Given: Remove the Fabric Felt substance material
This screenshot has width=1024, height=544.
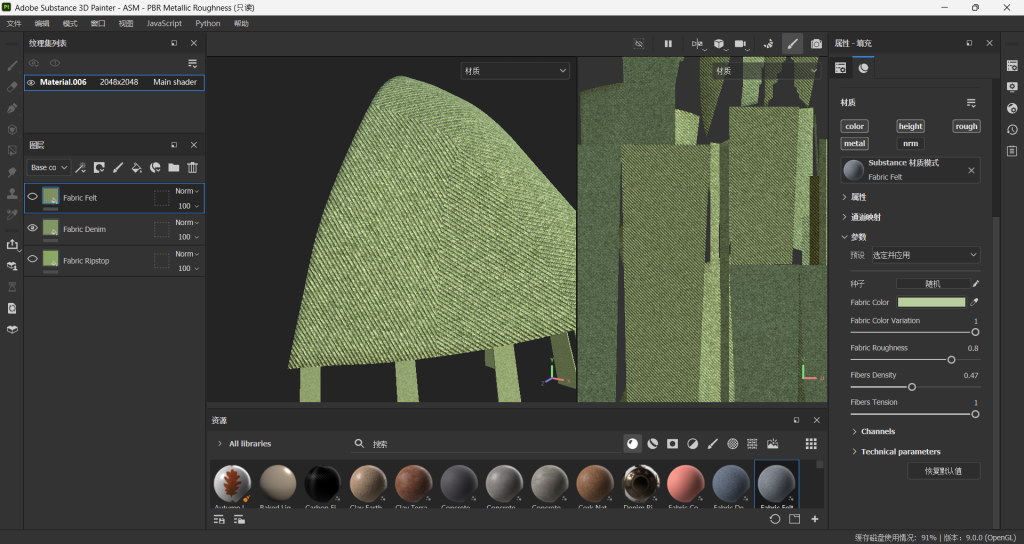Looking at the screenshot, I should pos(971,170).
